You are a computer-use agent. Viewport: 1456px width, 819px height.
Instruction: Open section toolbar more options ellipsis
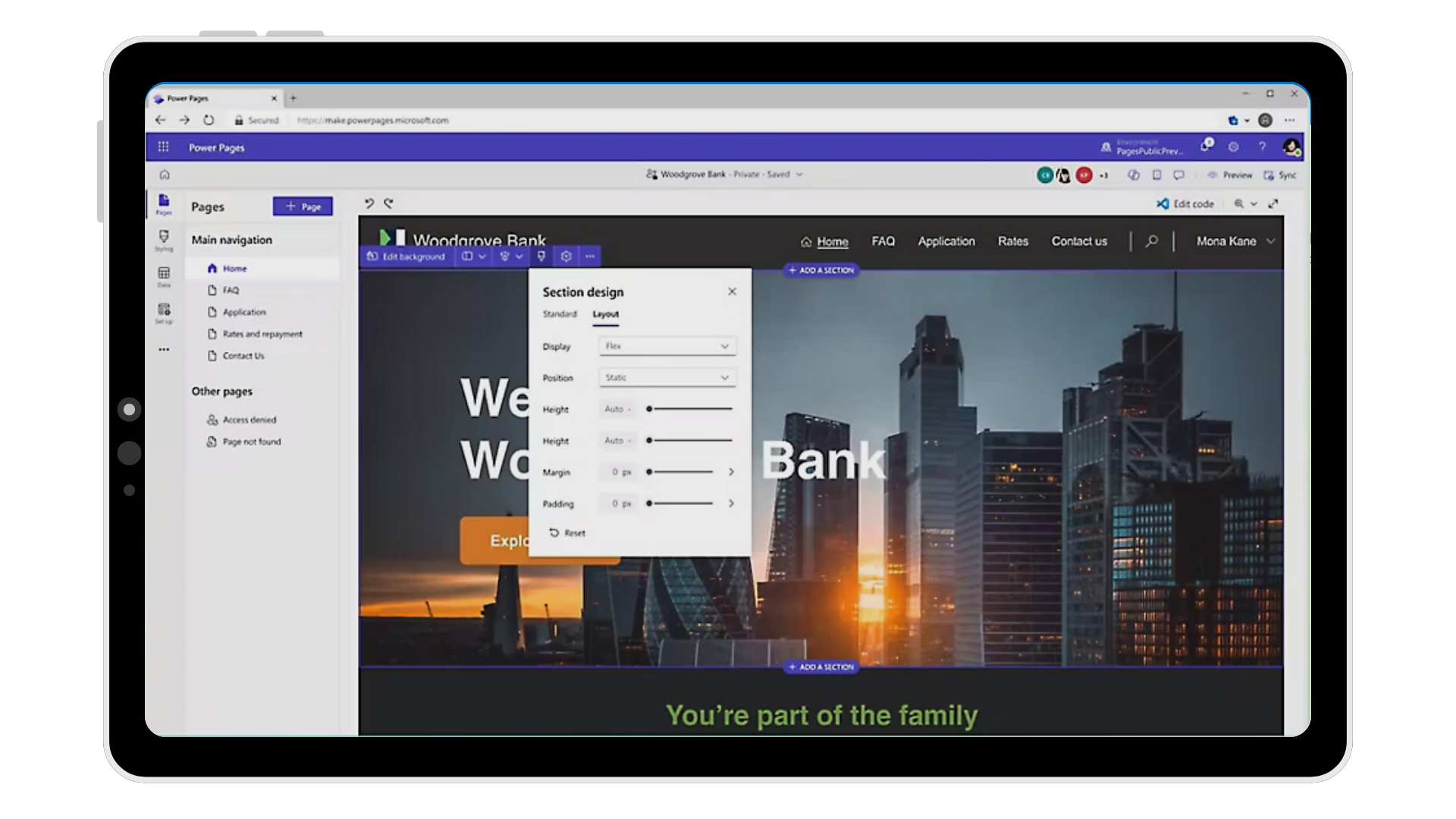pos(590,256)
